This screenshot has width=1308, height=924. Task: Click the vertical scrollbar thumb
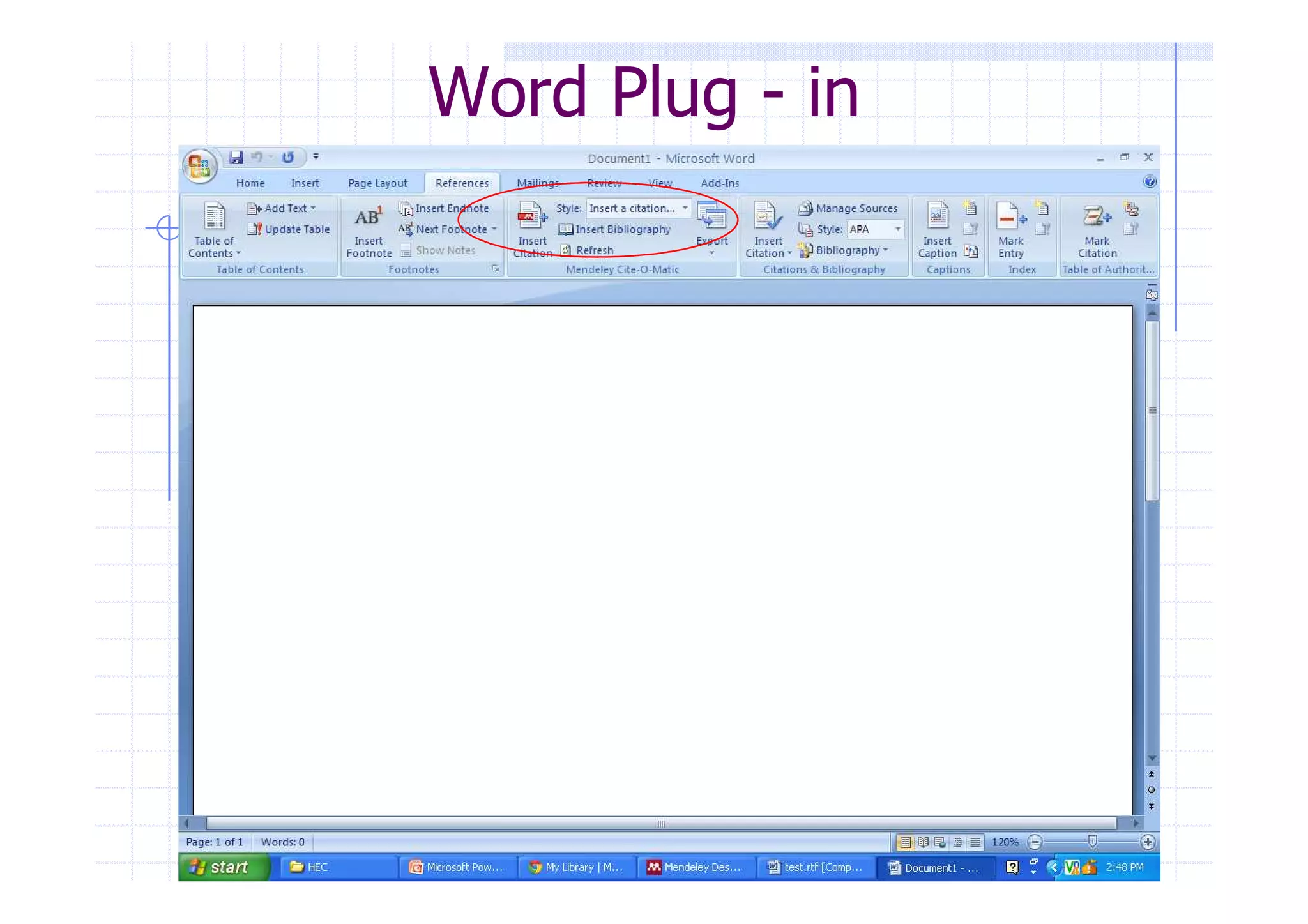1152,411
